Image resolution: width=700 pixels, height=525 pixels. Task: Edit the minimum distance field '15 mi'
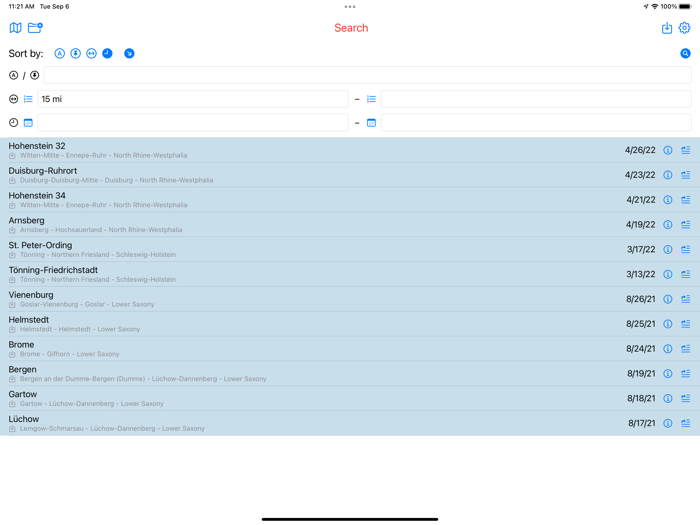(x=193, y=99)
